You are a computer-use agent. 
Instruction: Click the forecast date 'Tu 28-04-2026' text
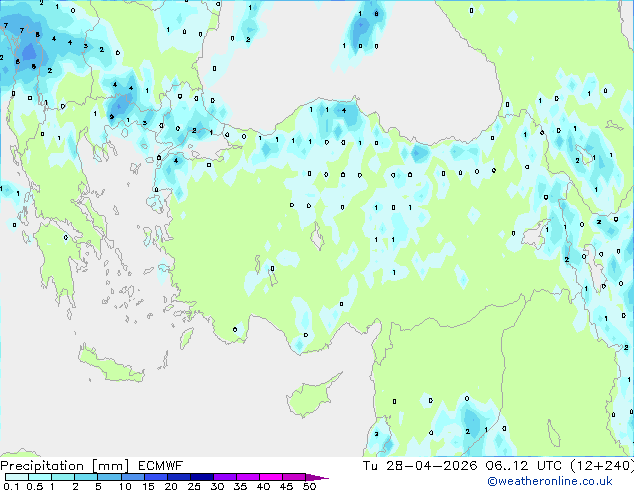(x=420, y=466)
